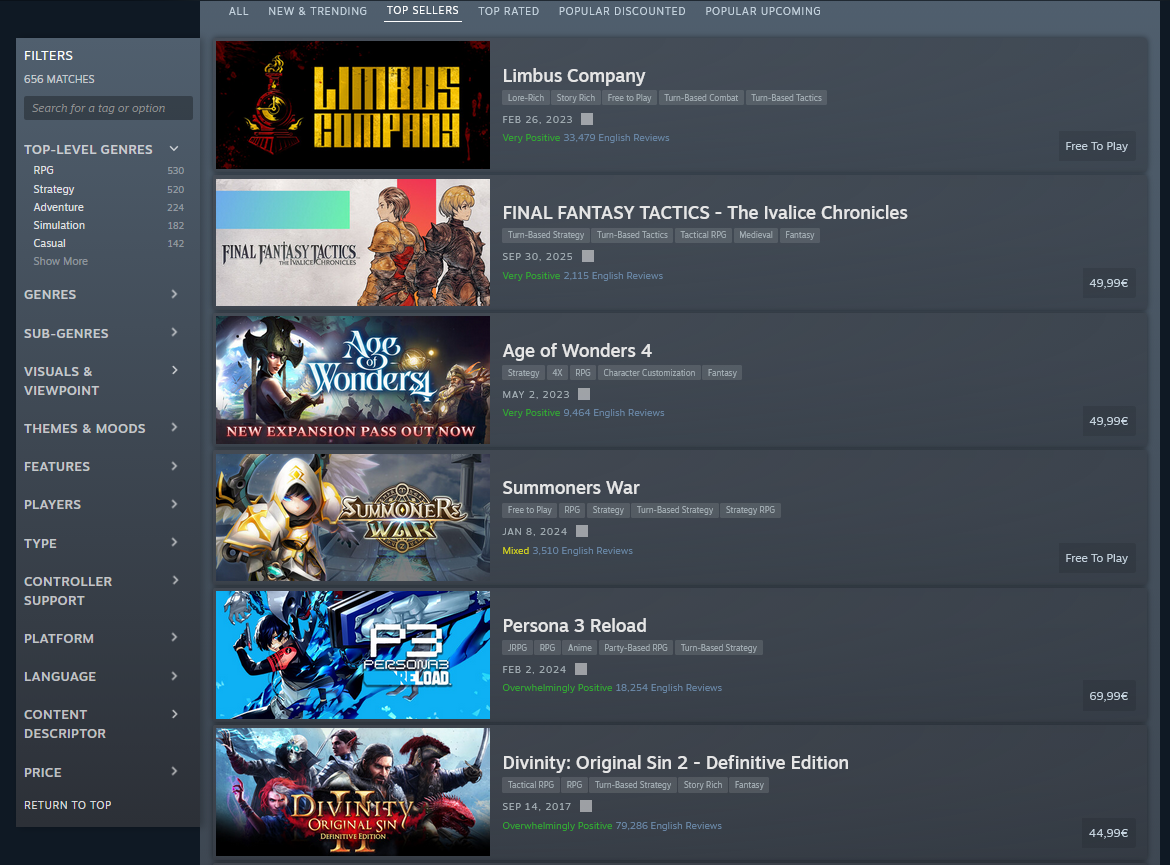Click the 44,99€ price for Divinity Original Sin 2
Screen dimensions: 1170x865
click(1108, 833)
